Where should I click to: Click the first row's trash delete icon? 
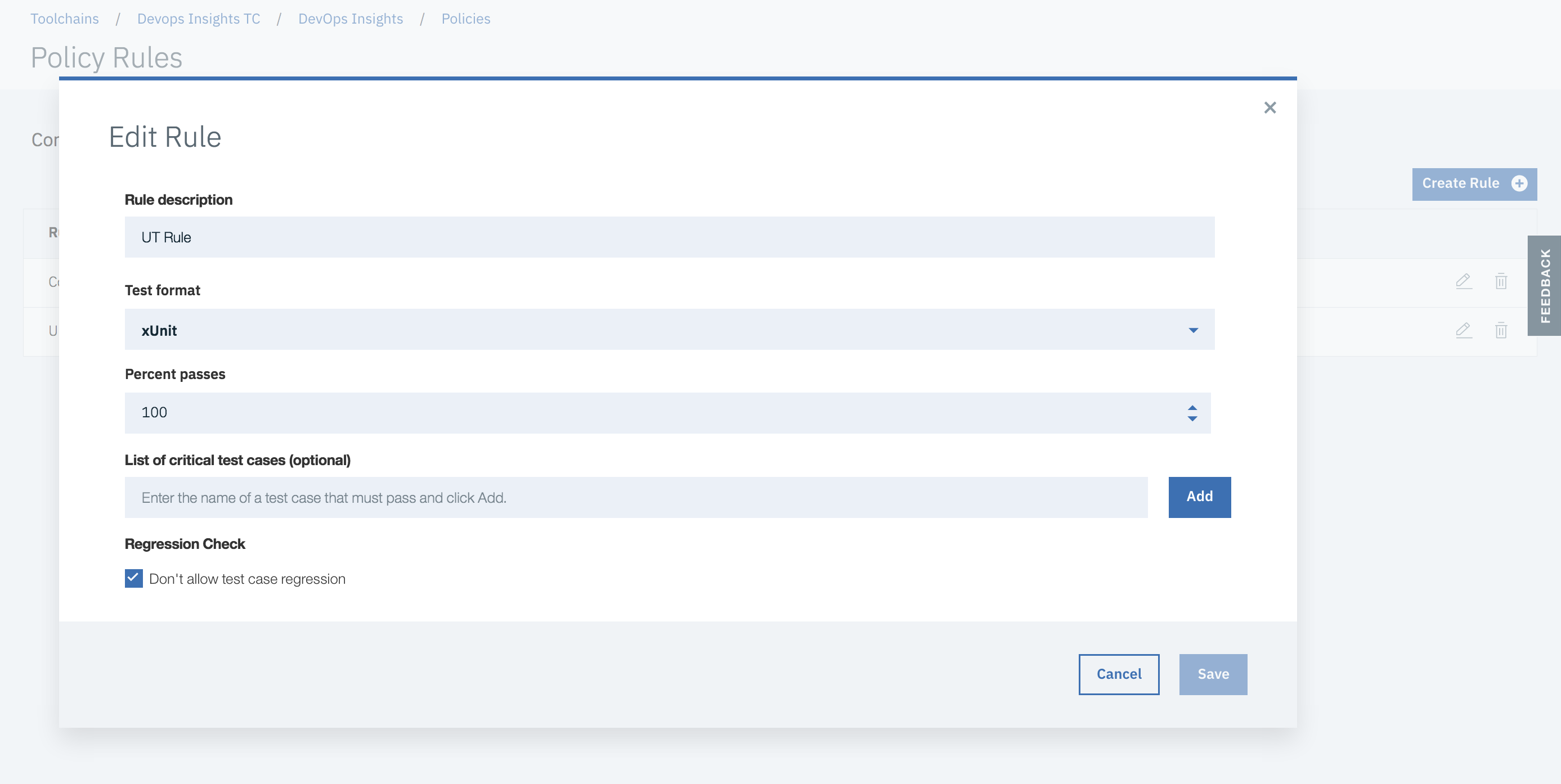click(x=1500, y=281)
